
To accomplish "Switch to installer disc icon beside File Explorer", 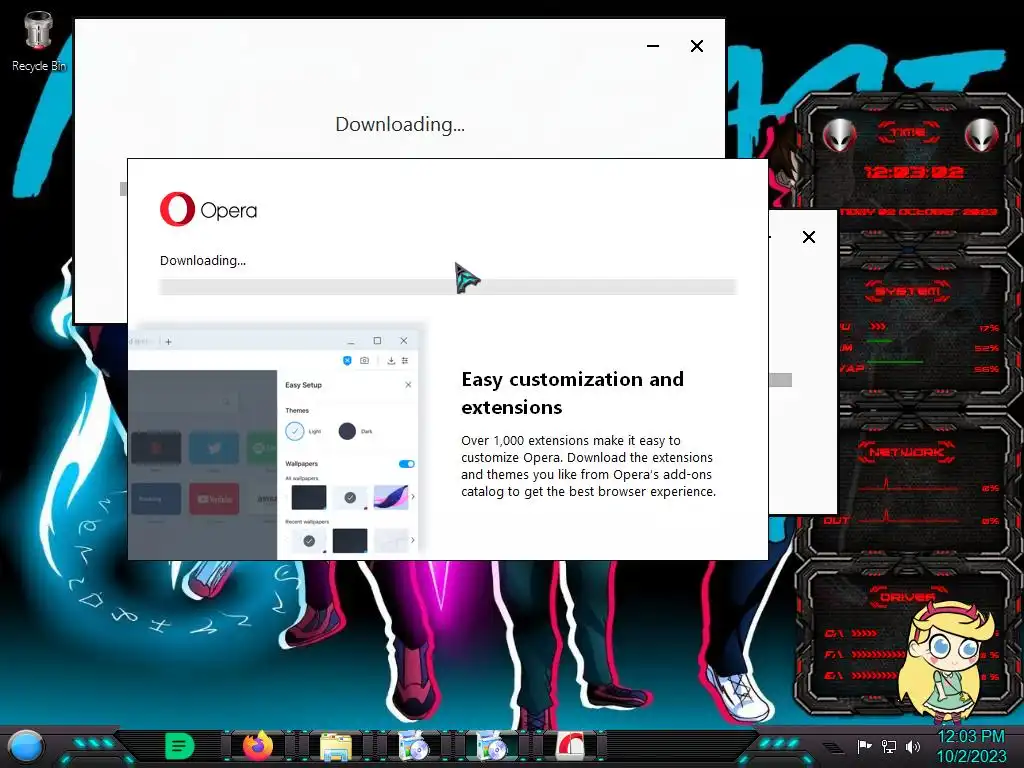I will coord(414,746).
